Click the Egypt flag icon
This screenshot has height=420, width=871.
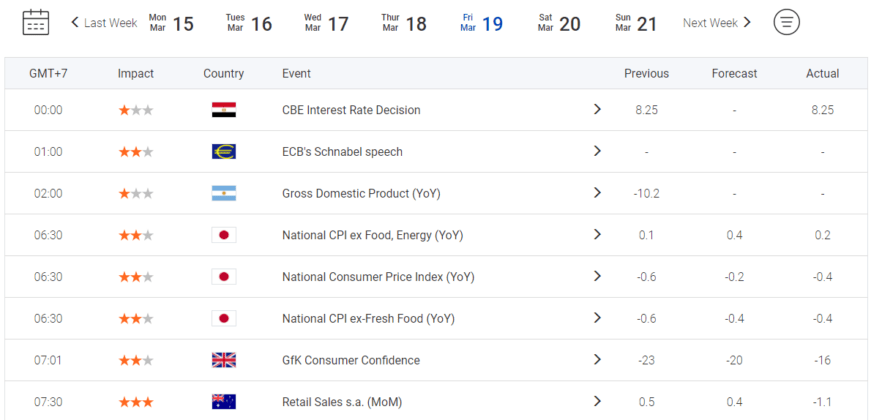[x=224, y=110]
